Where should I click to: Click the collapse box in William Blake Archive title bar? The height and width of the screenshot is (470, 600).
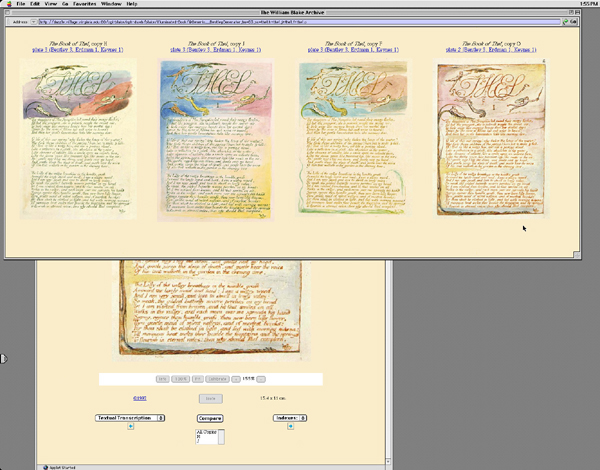tap(577, 13)
